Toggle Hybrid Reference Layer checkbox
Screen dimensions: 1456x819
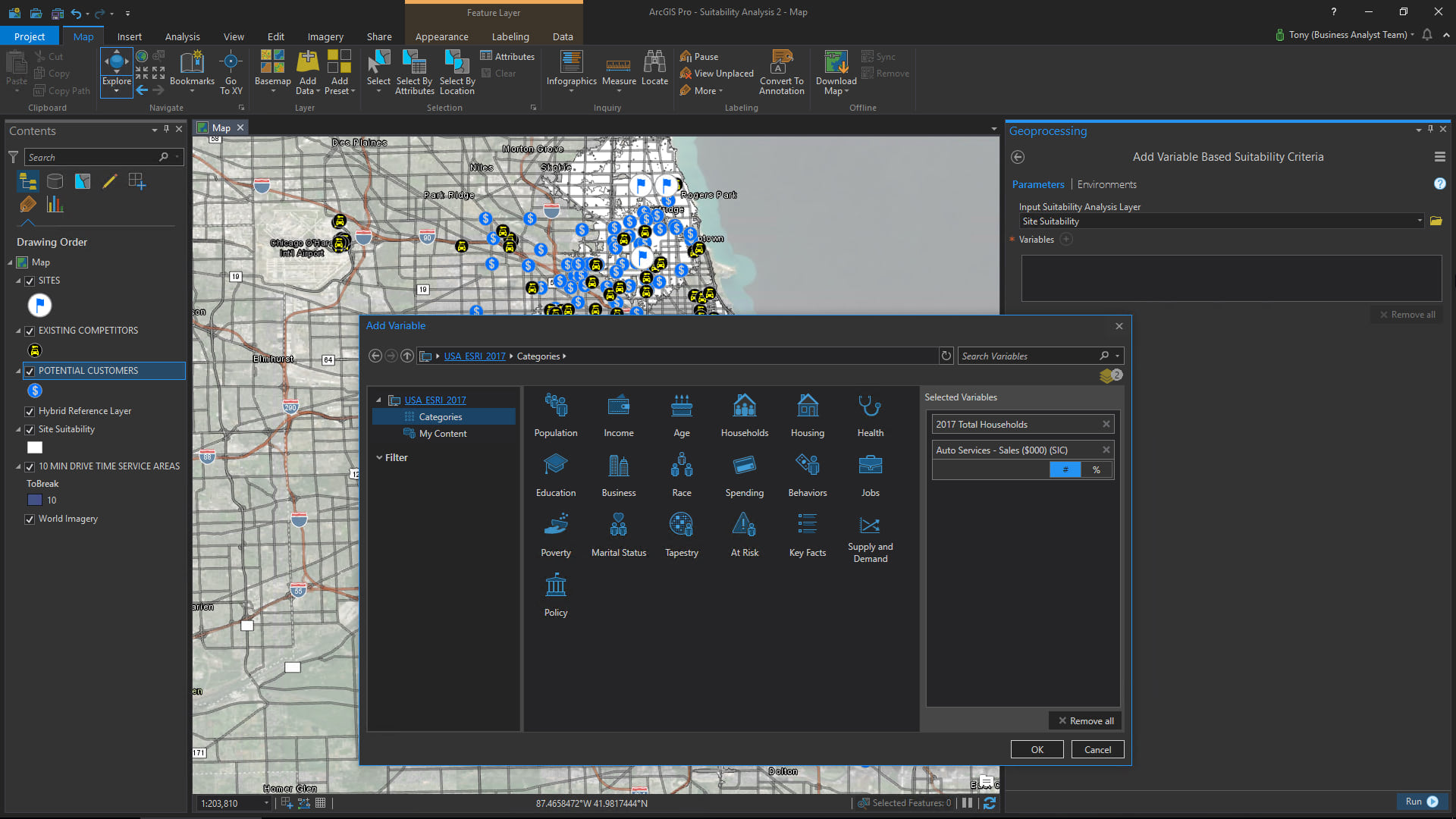(x=30, y=412)
